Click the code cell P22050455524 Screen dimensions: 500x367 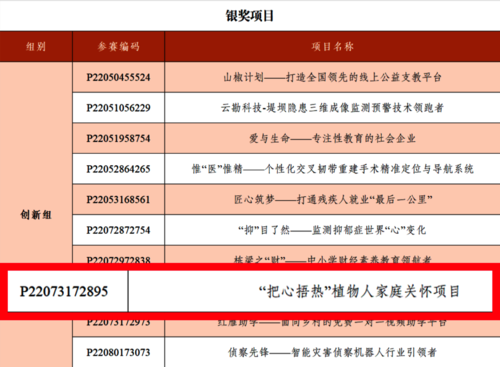118,77
